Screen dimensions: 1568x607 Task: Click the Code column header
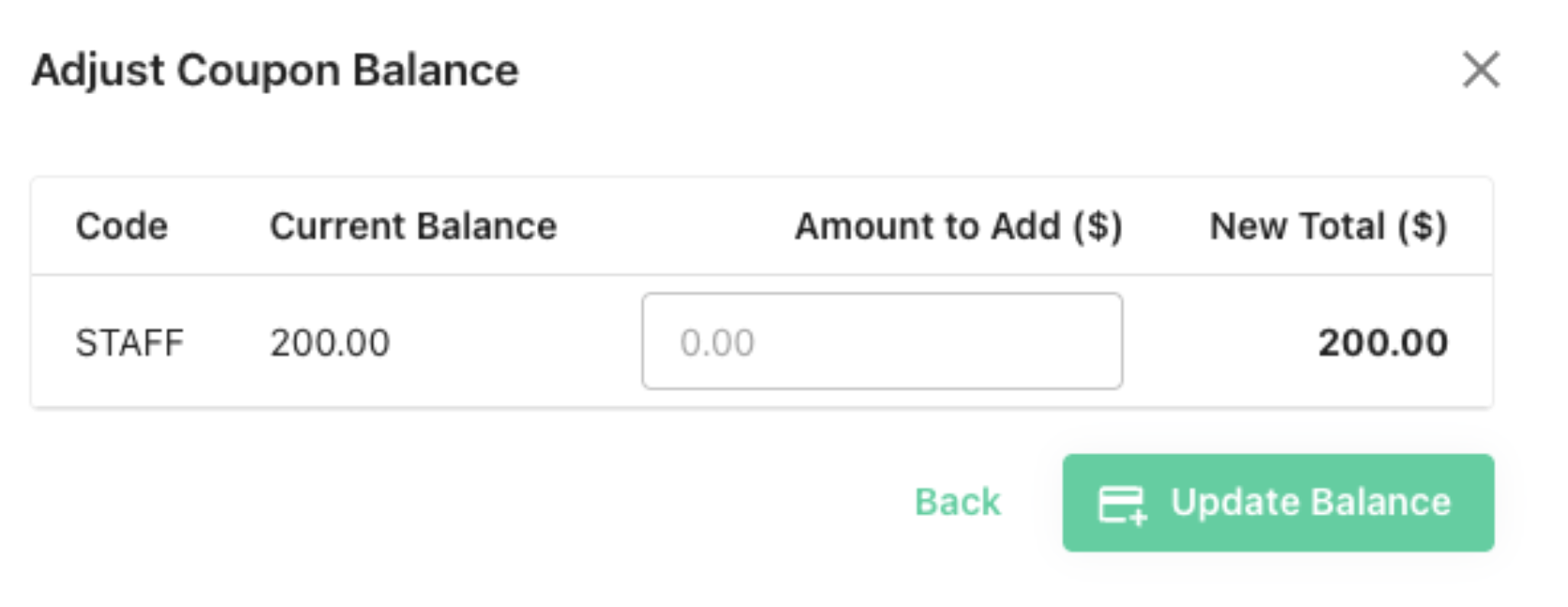(122, 226)
